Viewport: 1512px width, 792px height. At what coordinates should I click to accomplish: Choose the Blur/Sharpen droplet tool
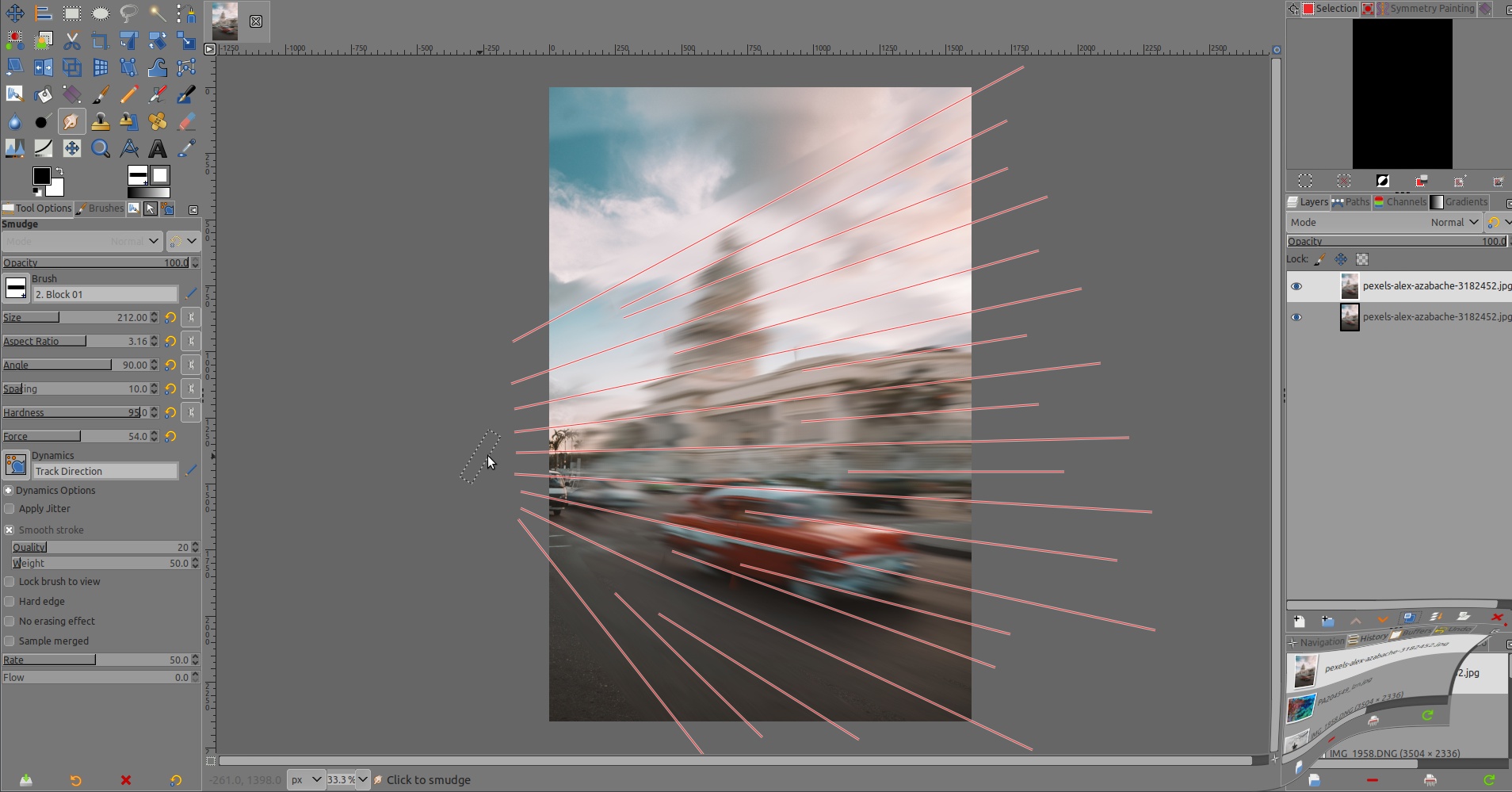coord(15,121)
